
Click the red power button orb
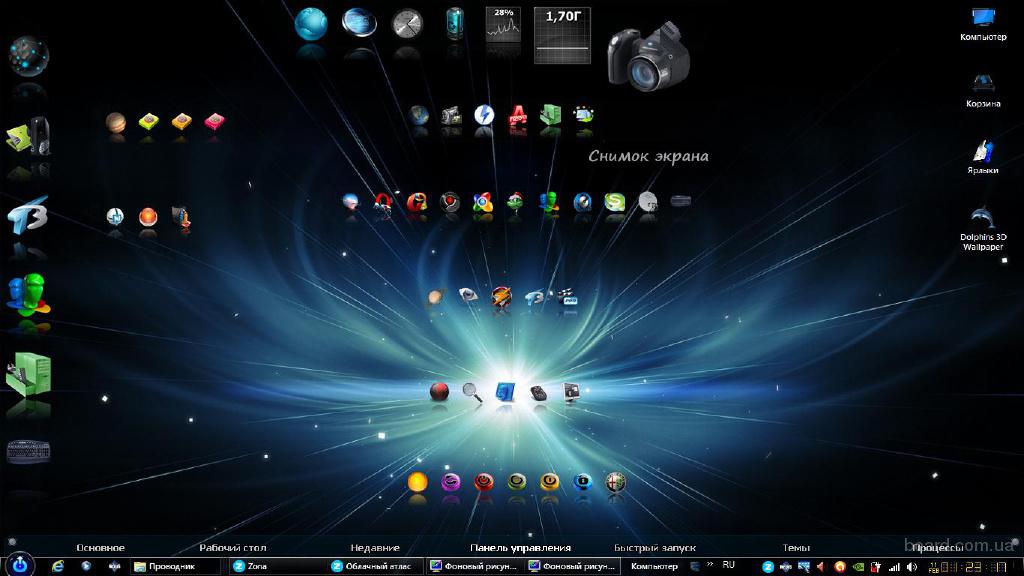pos(439,391)
